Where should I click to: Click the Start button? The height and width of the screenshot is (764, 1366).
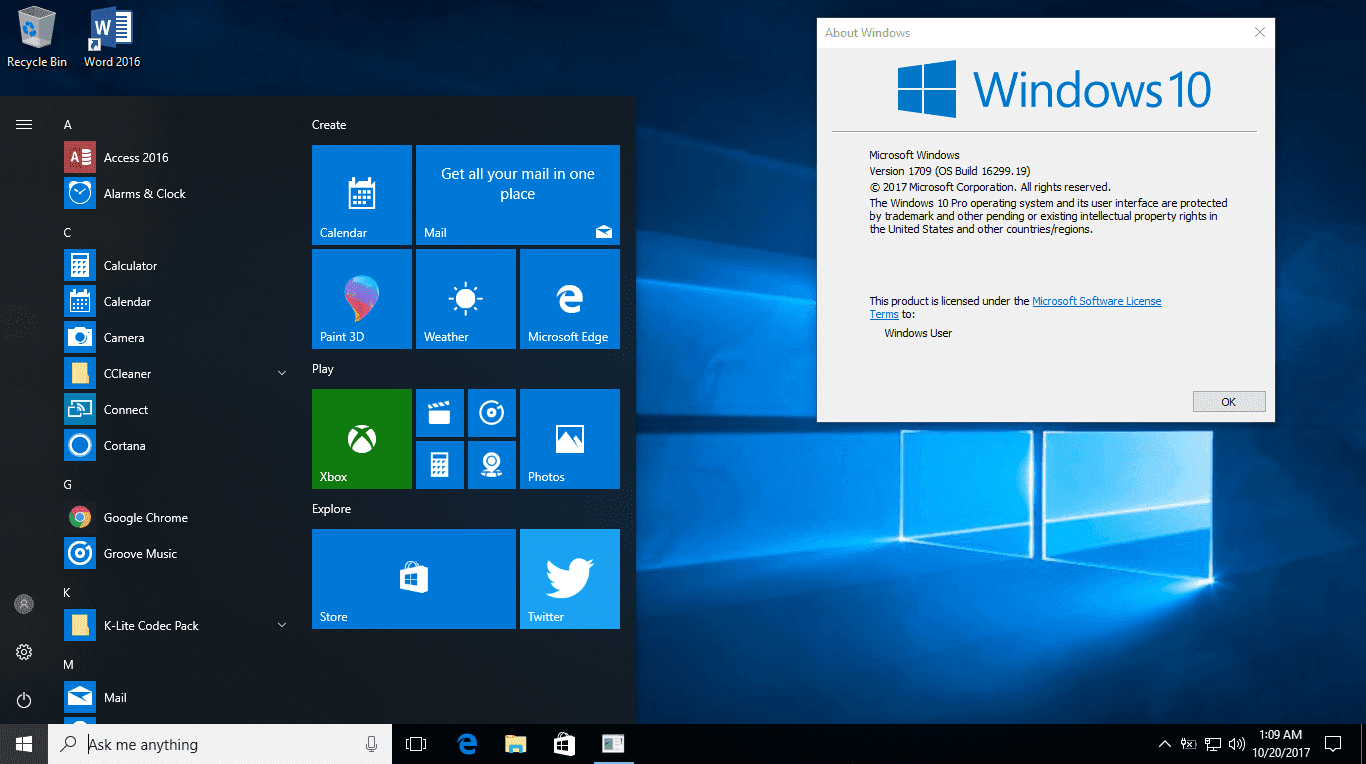coord(24,744)
